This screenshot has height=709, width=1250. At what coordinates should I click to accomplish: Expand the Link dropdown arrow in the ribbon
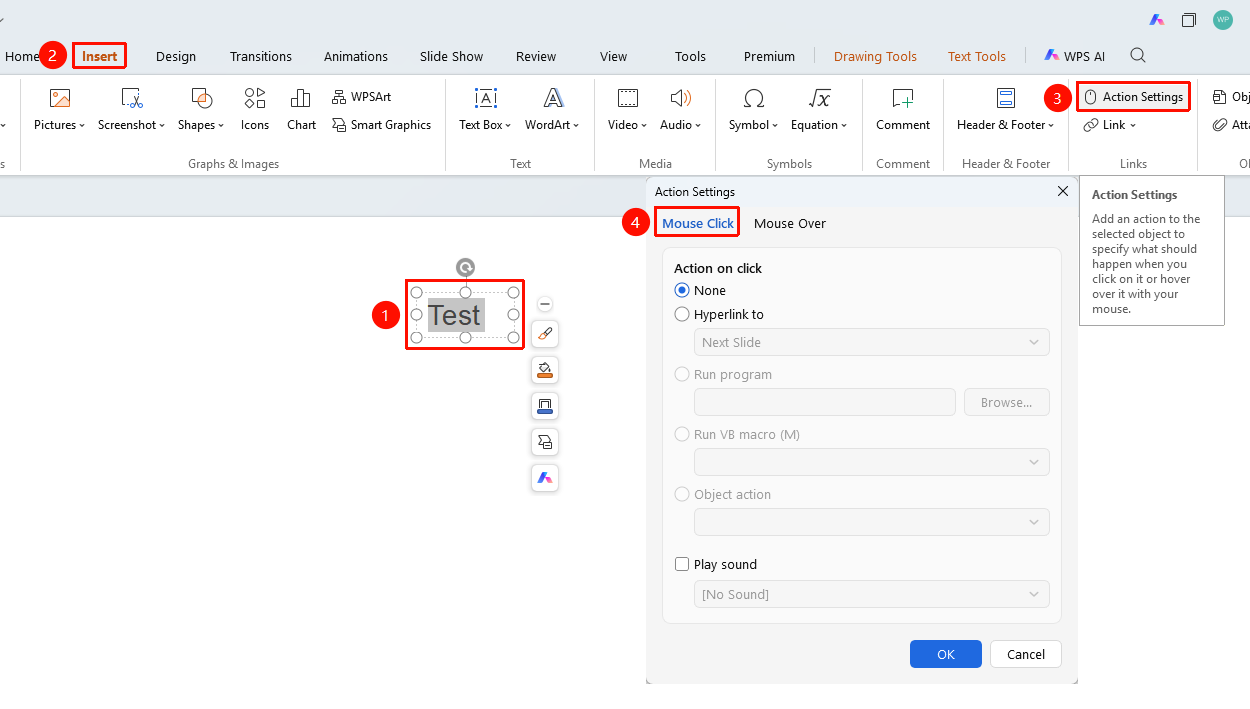pyautogui.click(x=1133, y=125)
